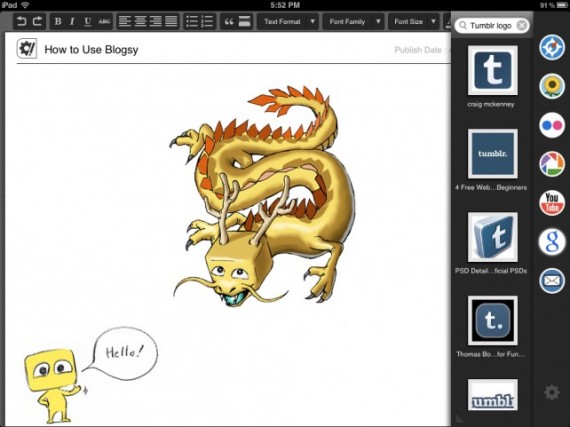Clear the Tumblr logo search text

[x=521, y=25]
